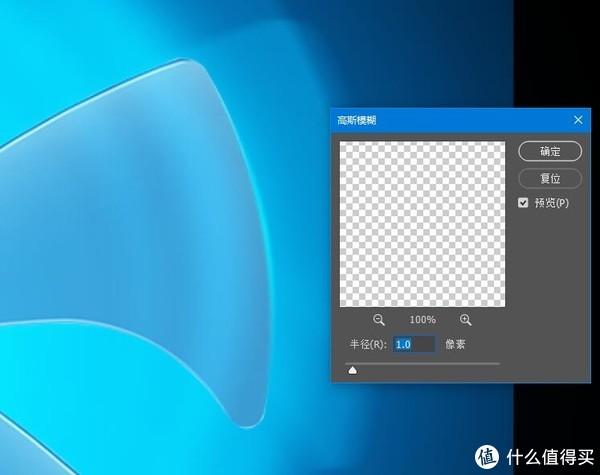Click the 100% zoom level text

click(422, 320)
